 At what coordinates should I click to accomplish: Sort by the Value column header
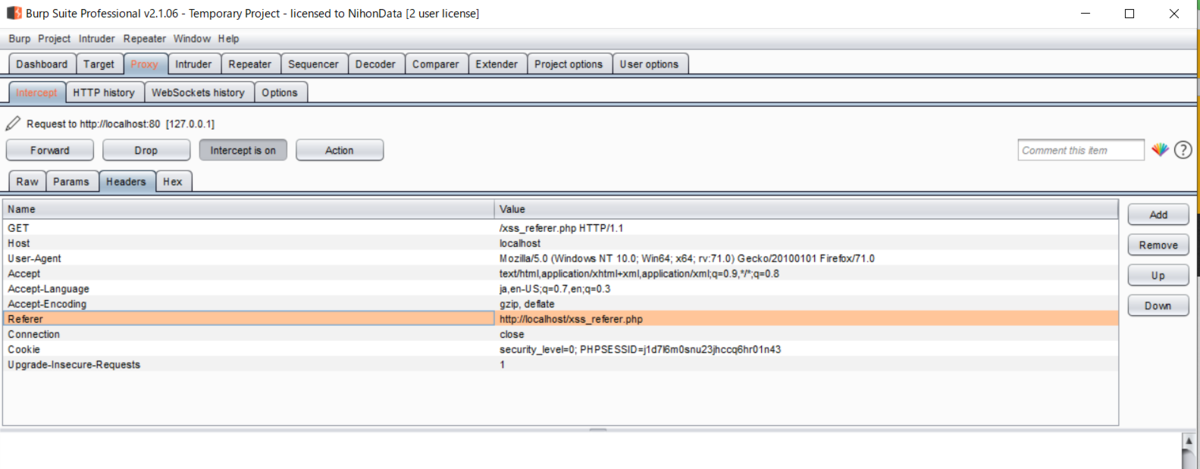point(807,209)
